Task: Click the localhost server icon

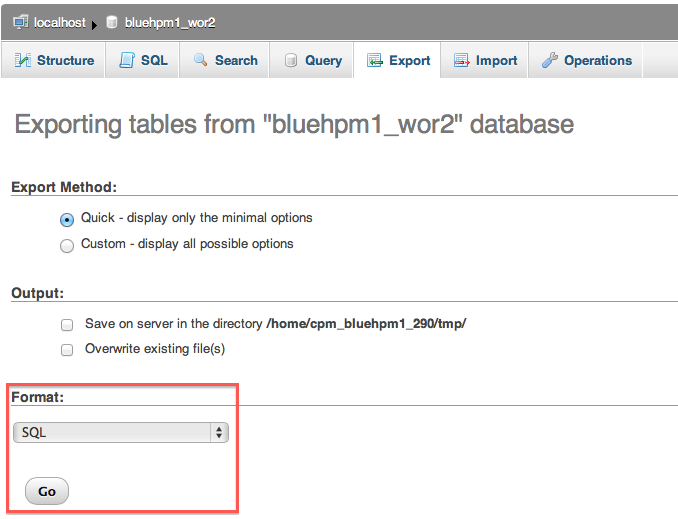Action: (21, 22)
